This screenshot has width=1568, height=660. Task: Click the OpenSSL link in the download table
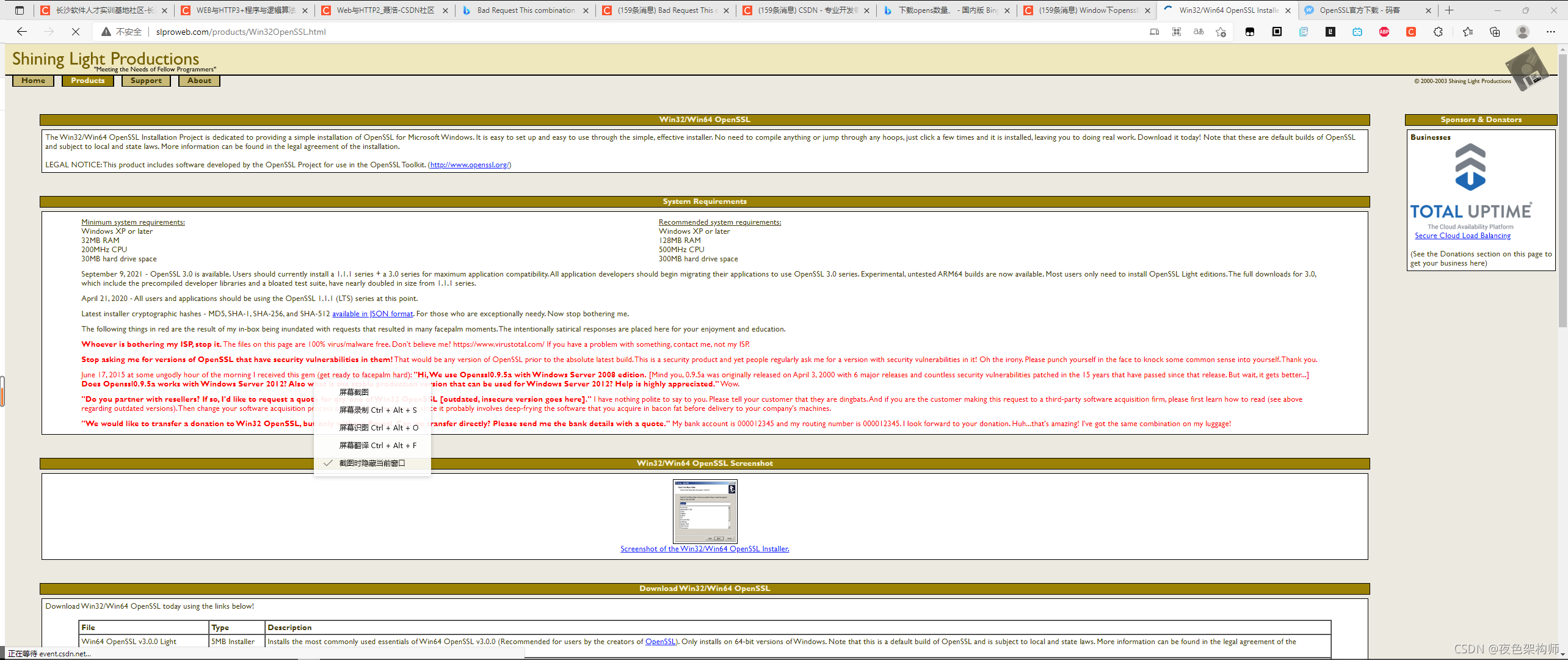point(660,642)
